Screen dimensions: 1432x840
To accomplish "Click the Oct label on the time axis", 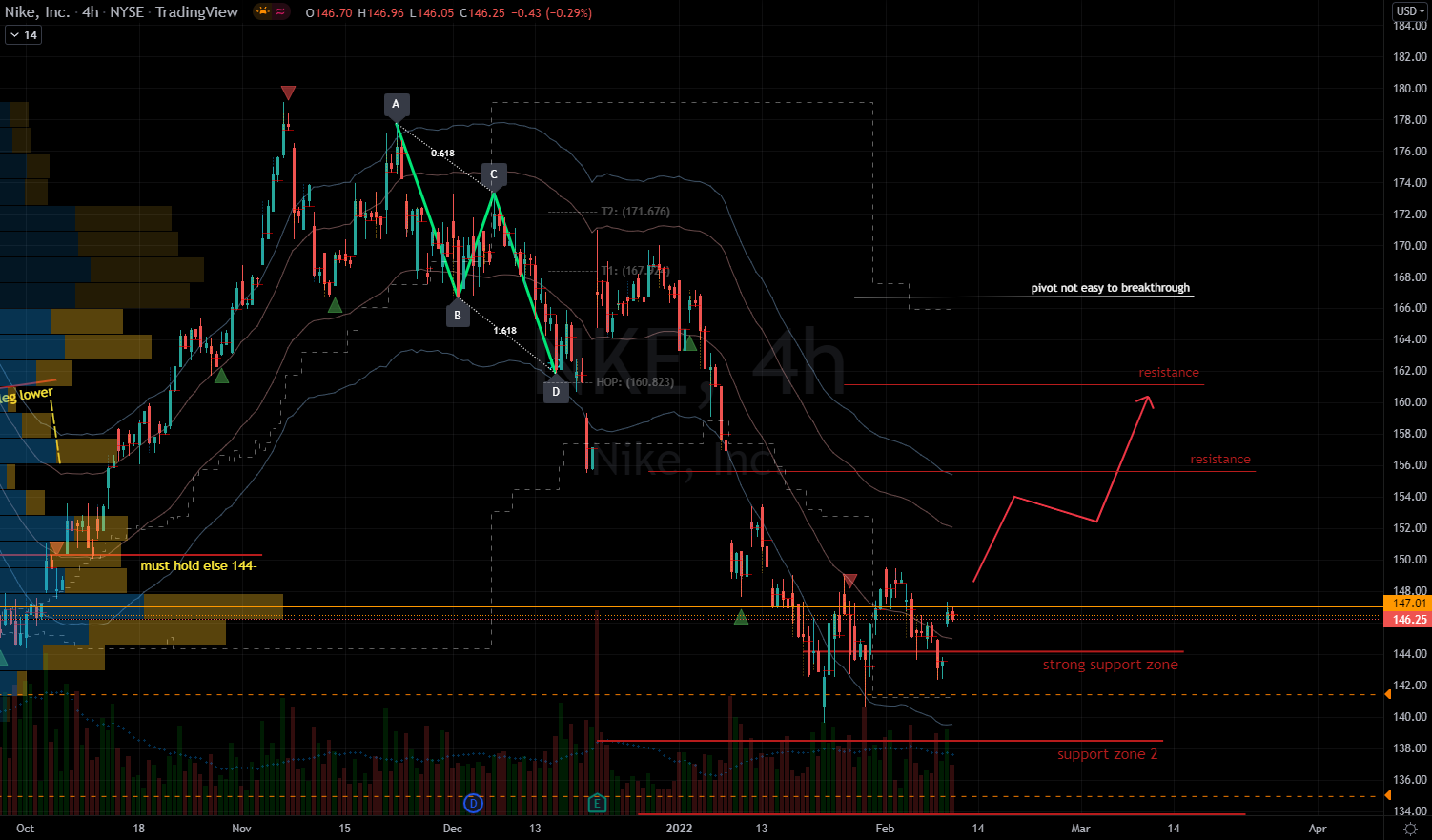I will pyautogui.click(x=26, y=829).
